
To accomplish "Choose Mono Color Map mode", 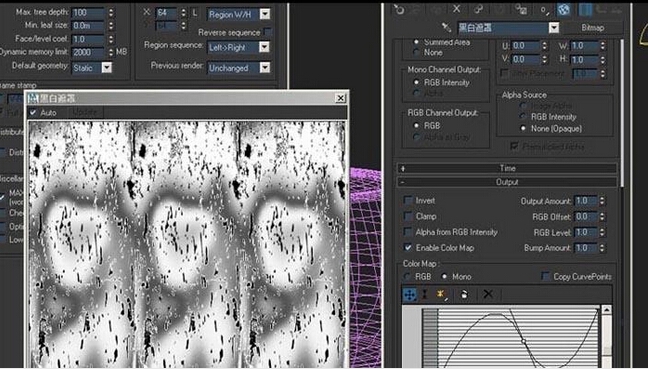I will (445, 276).
